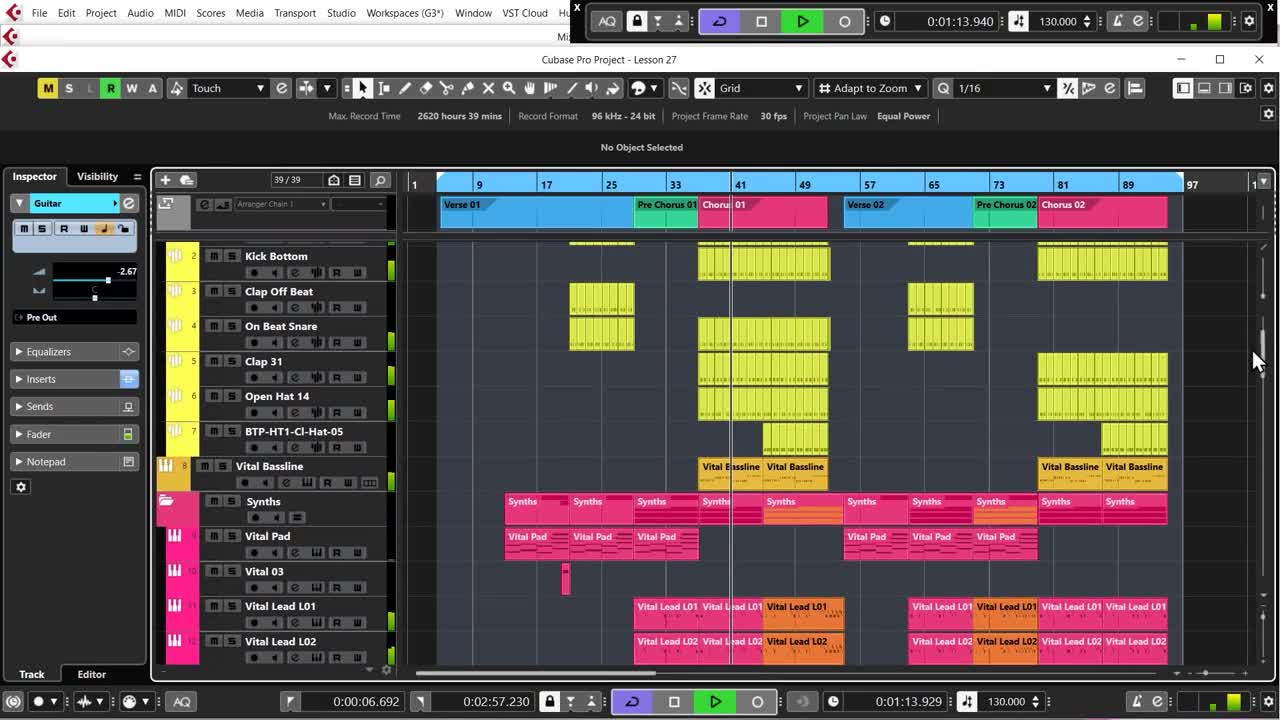The image size is (1280, 720).
Task: Select the Object Selection arrow tool
Action: pyautogui.click(x=362, y=88)
